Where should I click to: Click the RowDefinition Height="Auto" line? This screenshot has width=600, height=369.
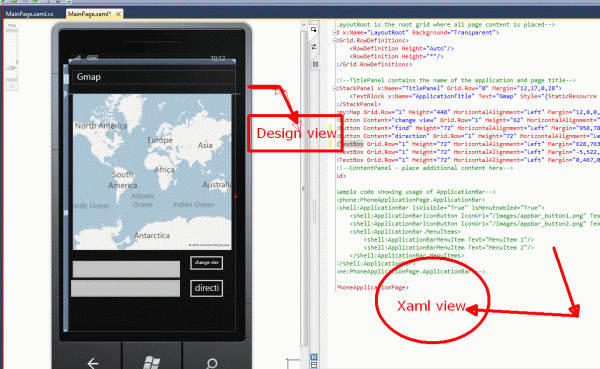tap(401, 49)
